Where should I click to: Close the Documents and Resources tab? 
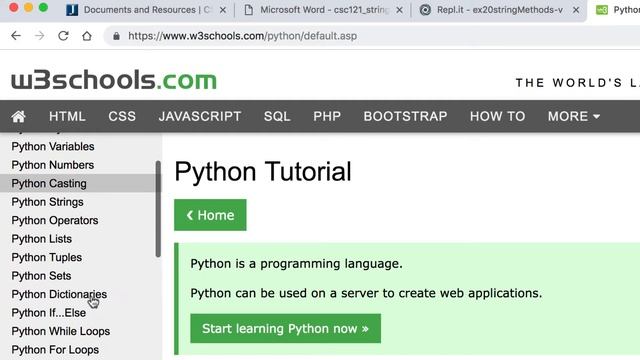[223, 10]
